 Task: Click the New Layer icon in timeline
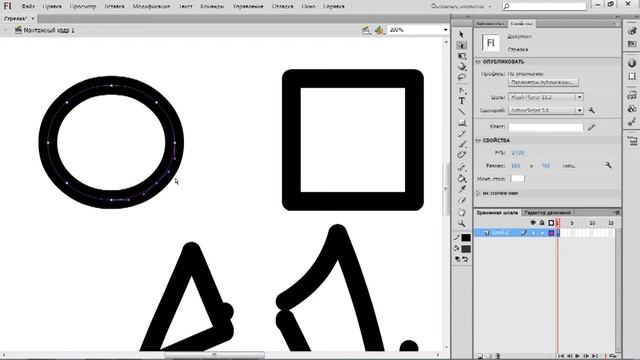point(480,356)
